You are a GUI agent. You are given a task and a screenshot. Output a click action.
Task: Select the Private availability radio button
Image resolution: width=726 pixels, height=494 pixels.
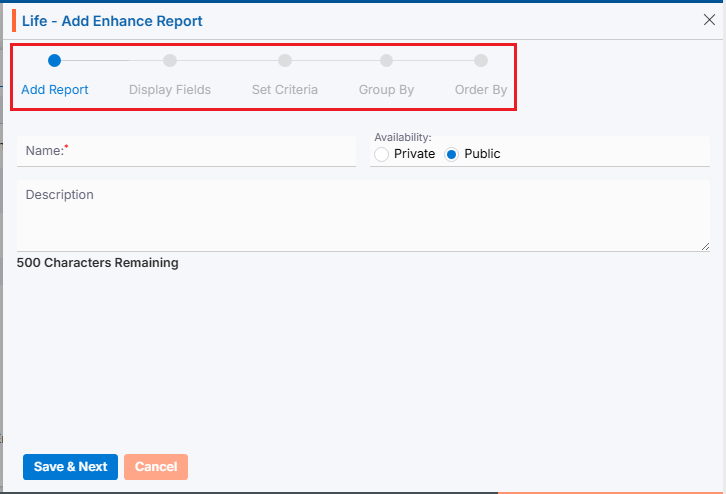coord(381,154)
